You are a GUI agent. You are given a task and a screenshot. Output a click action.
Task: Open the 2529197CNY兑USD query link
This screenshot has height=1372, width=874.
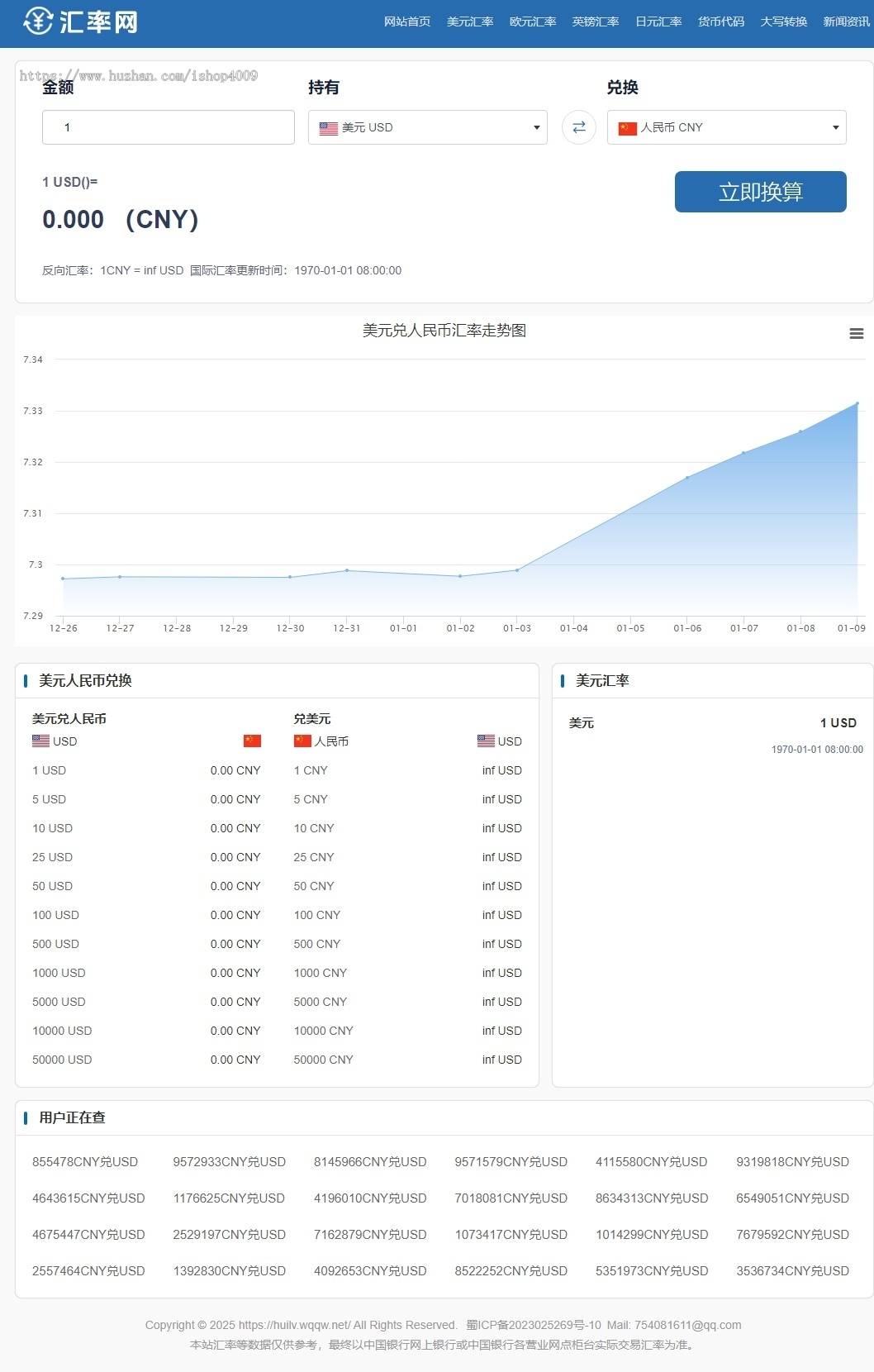pos(230,1235)
